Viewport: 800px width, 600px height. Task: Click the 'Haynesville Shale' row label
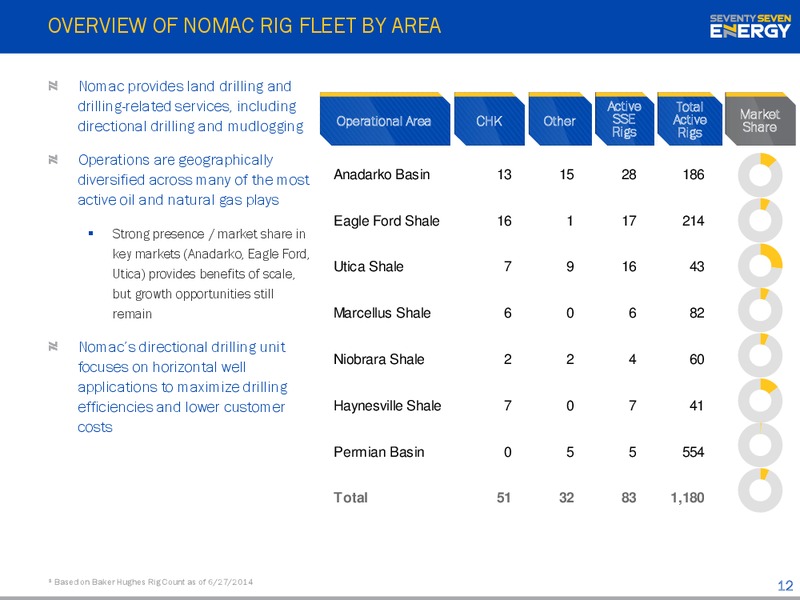(x=387, y=406)
